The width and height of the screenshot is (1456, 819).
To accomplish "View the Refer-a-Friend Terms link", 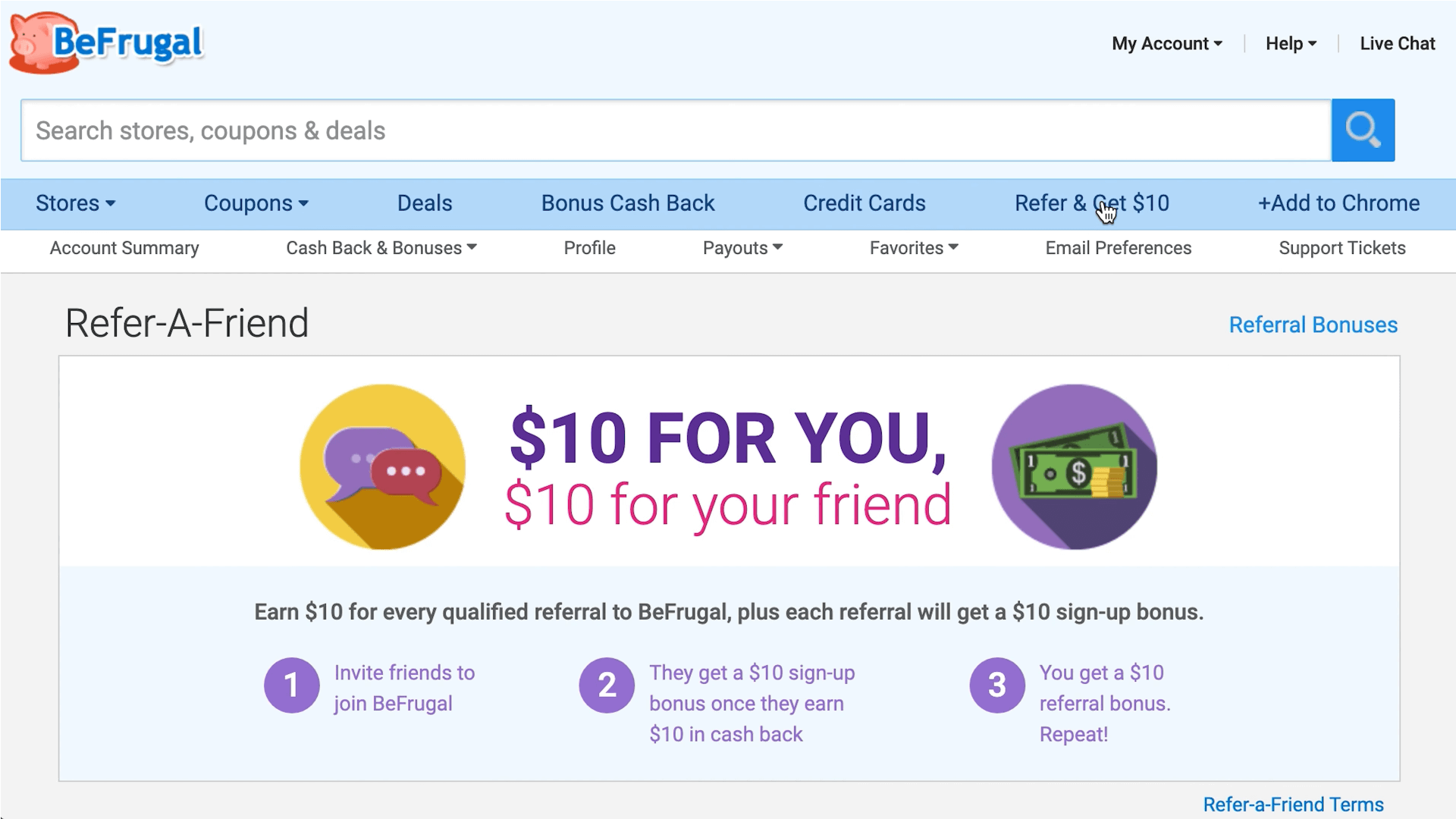I will 1293,805.
